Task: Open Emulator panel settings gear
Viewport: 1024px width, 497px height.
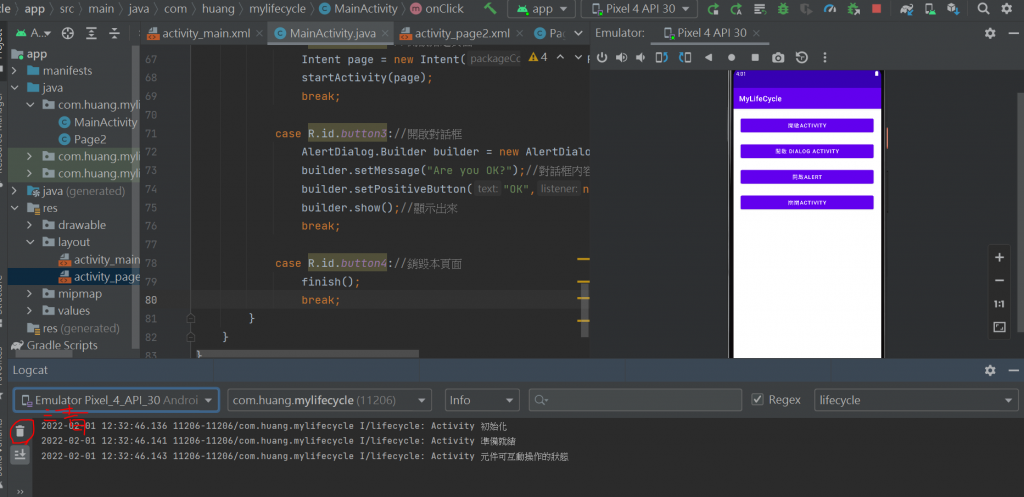Action: tap(990, 33)
